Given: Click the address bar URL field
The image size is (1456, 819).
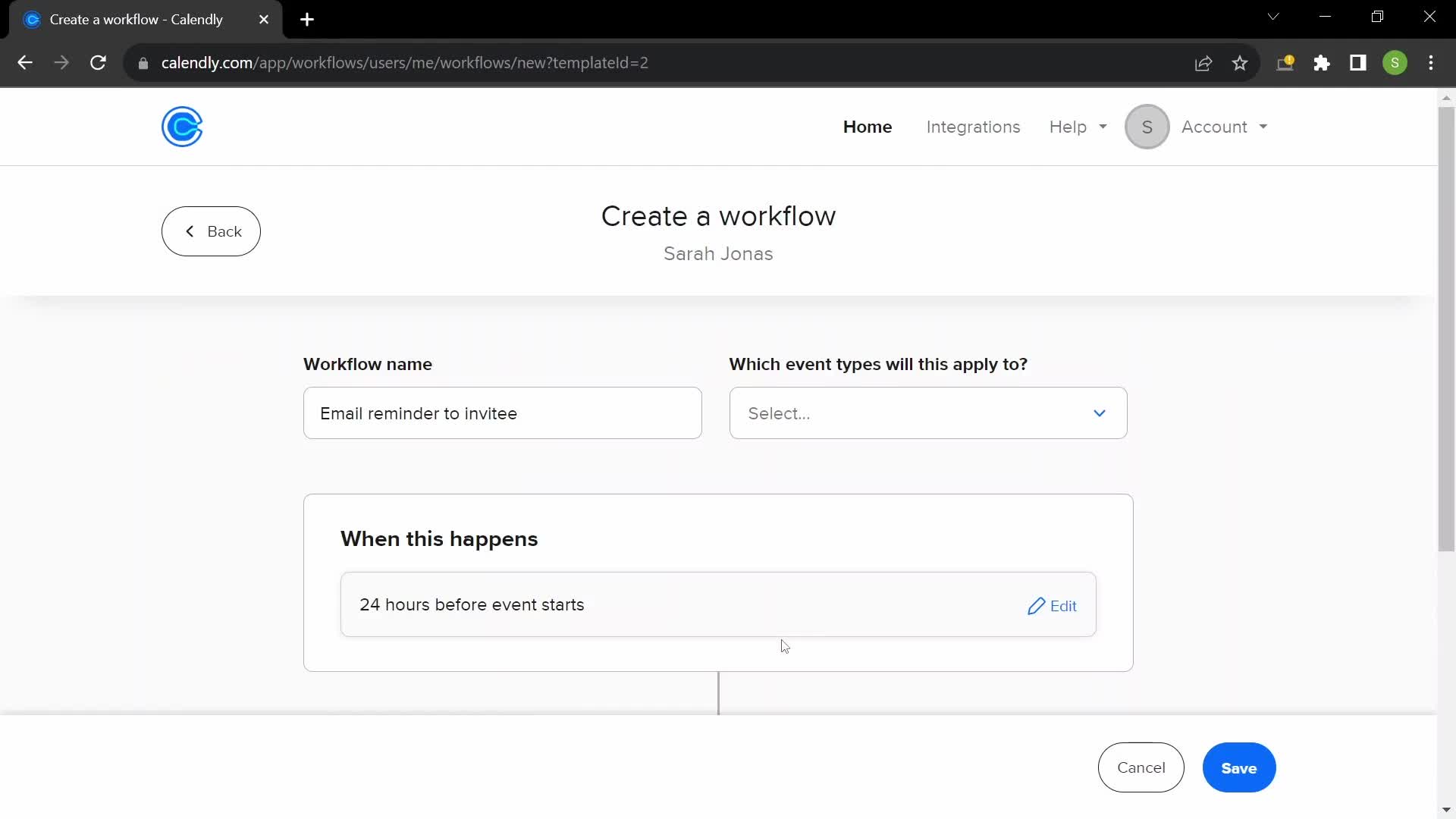Looking at the screenshot, I should click(404, 62).
